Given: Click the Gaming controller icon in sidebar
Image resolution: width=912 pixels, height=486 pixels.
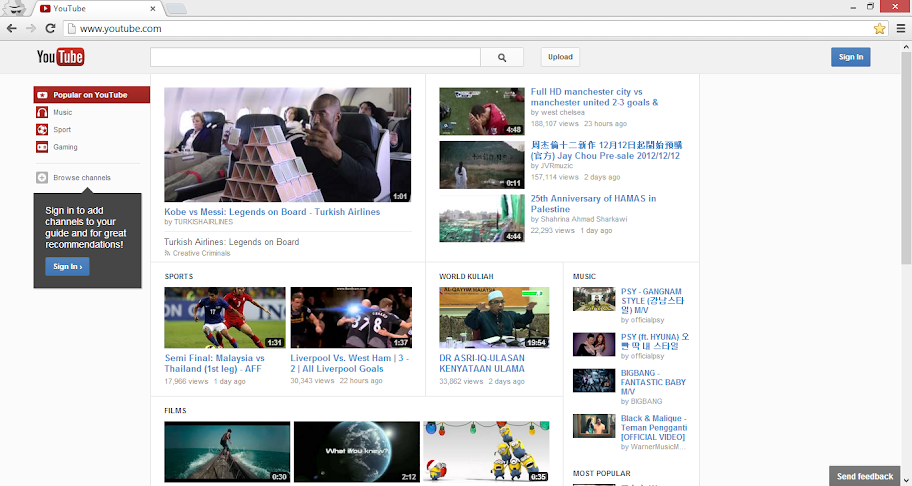Looking at the screenshot, I should point(42,147).
